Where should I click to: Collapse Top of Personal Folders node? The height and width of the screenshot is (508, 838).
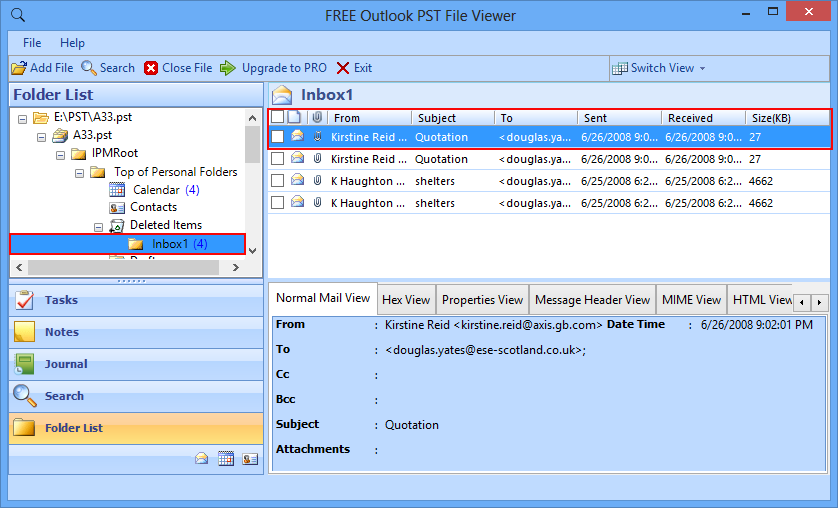(79, 174)
